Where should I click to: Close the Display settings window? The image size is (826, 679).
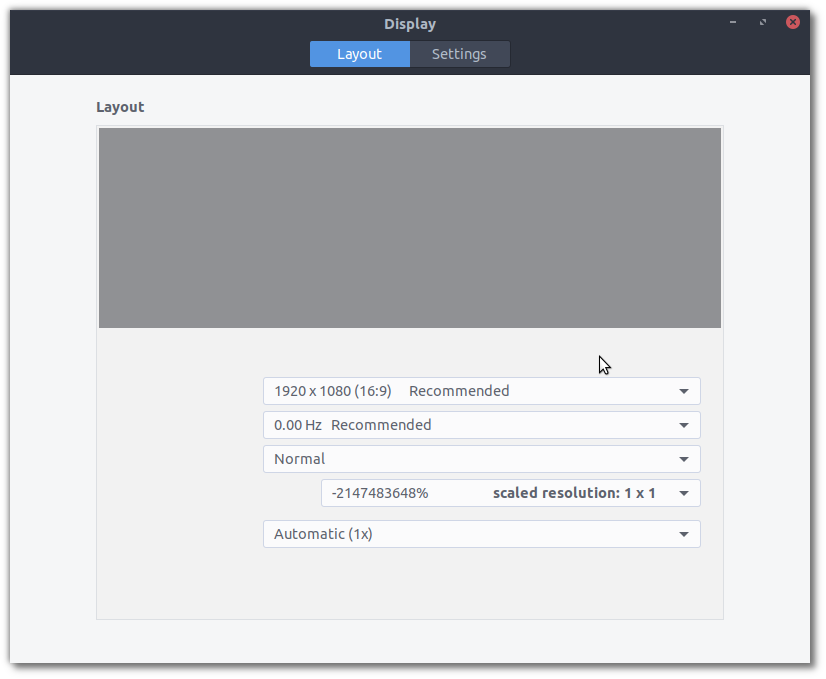tap(793, 21)
